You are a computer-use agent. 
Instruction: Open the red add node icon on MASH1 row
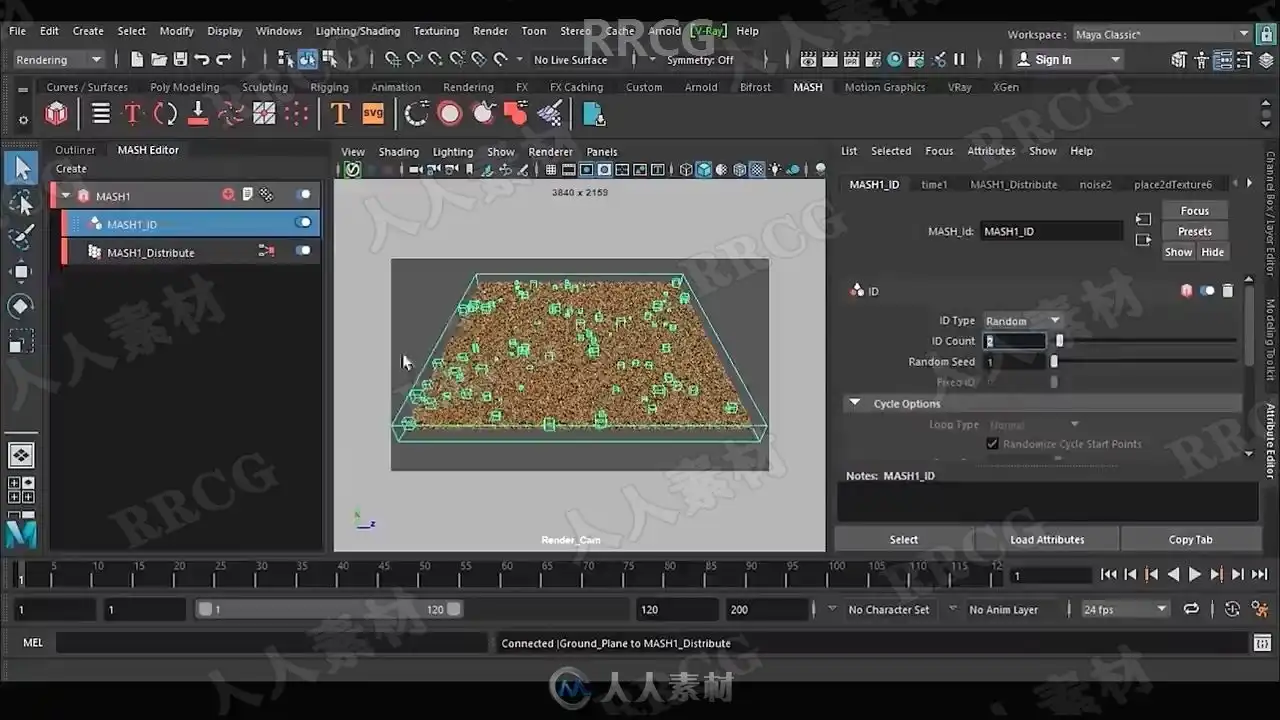point(228,195)
